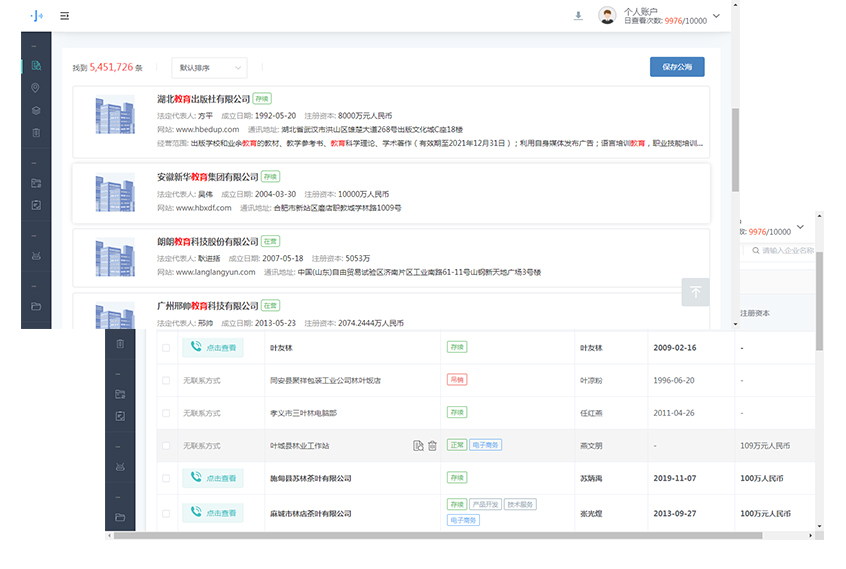Open 湖北教育出版社有限公司 company link

tap(203, 100)
